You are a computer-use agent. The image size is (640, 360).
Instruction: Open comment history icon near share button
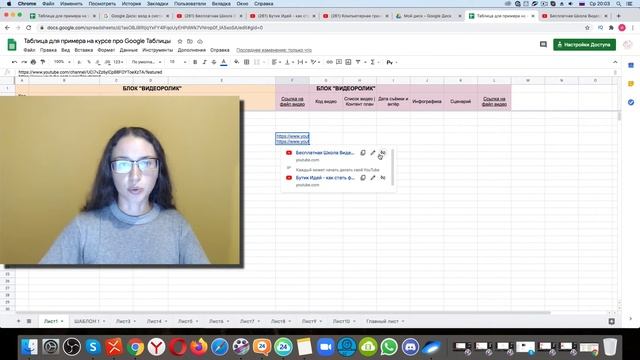click(x=543, y=44)
